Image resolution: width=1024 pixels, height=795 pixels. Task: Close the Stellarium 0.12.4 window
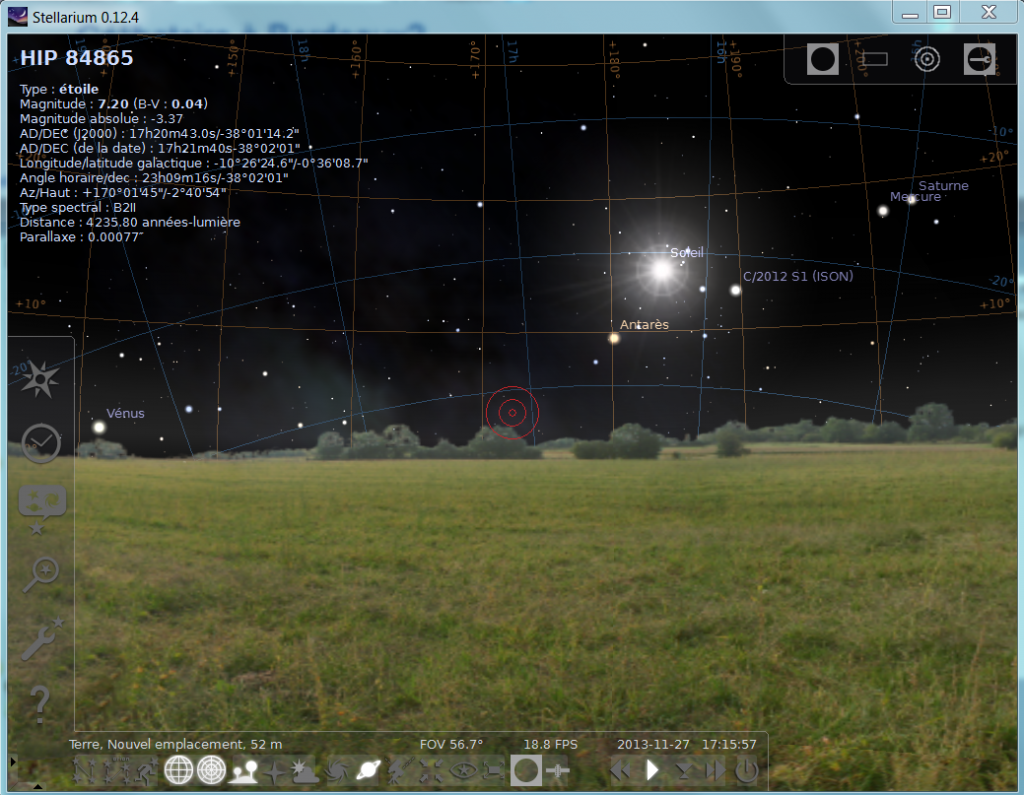coord(989,12)
